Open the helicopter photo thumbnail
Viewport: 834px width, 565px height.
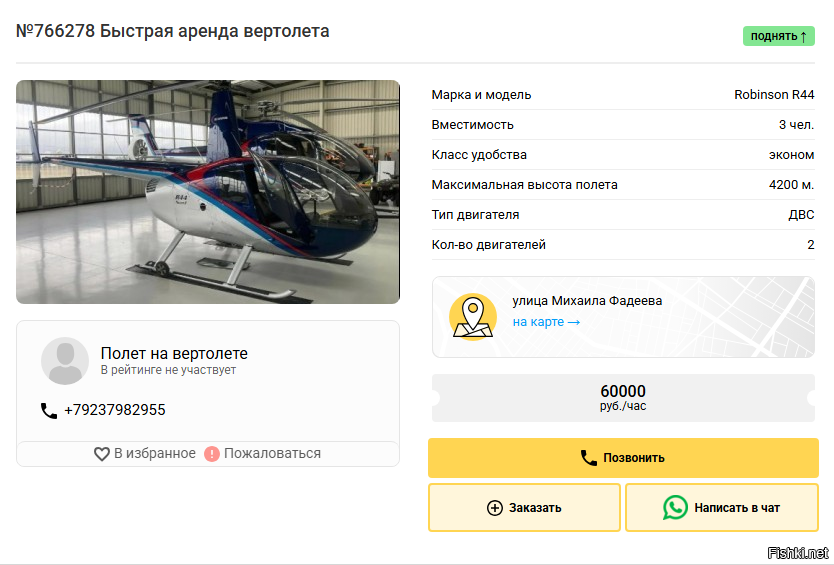[208, 192]
